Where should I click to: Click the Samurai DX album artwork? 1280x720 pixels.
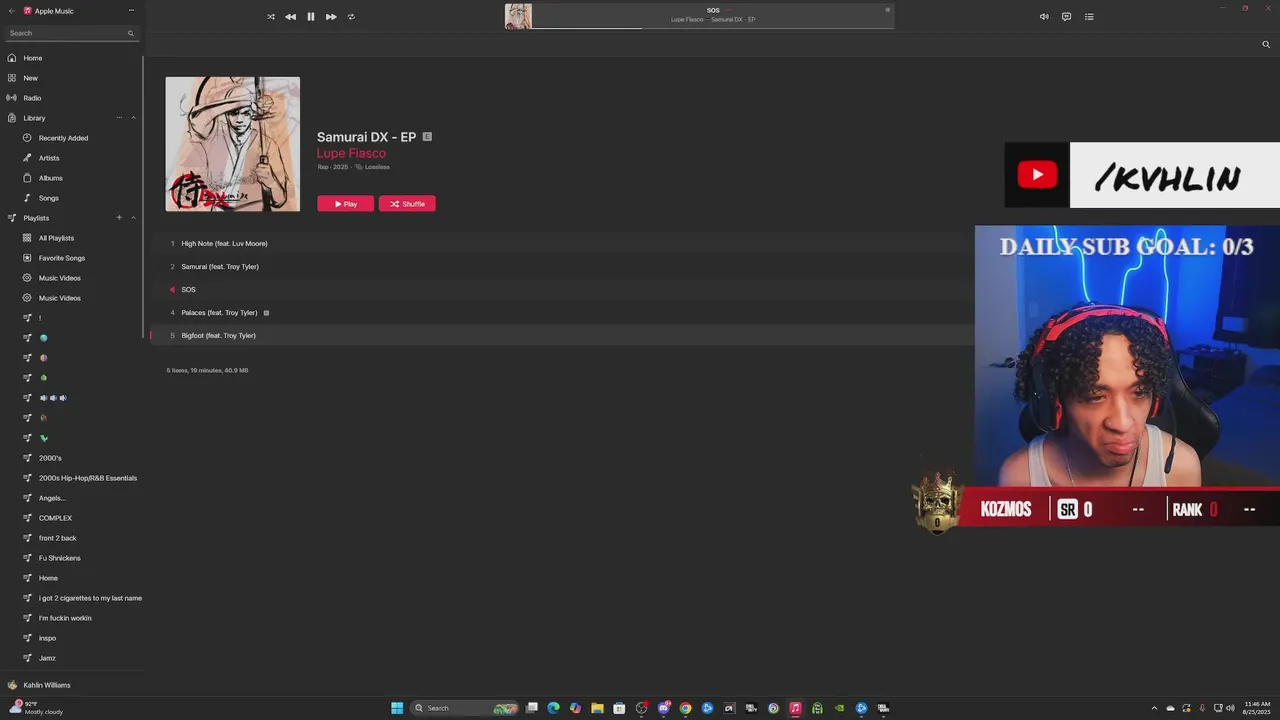pos(233,144)
